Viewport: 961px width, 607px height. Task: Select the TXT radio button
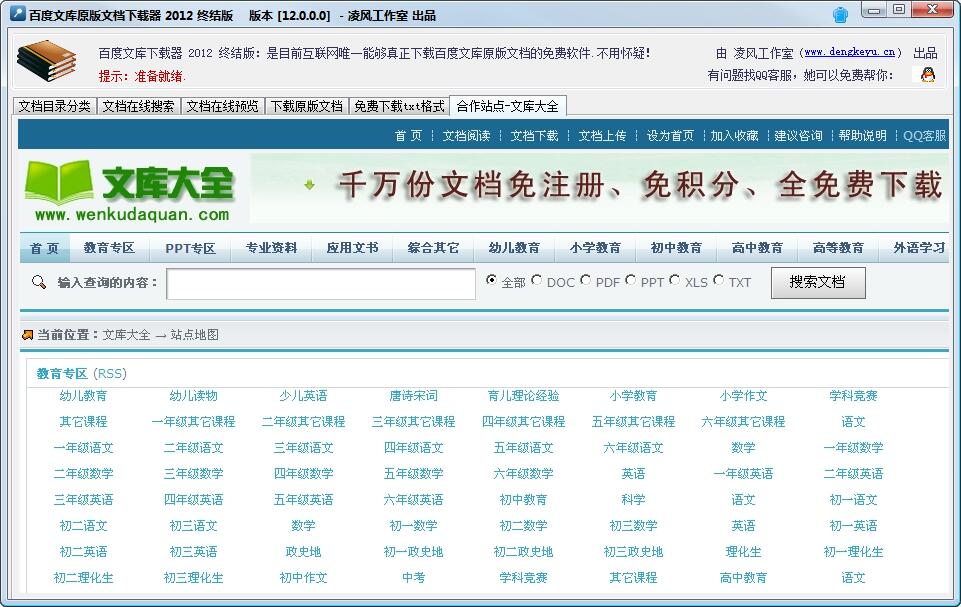[719, 281]
